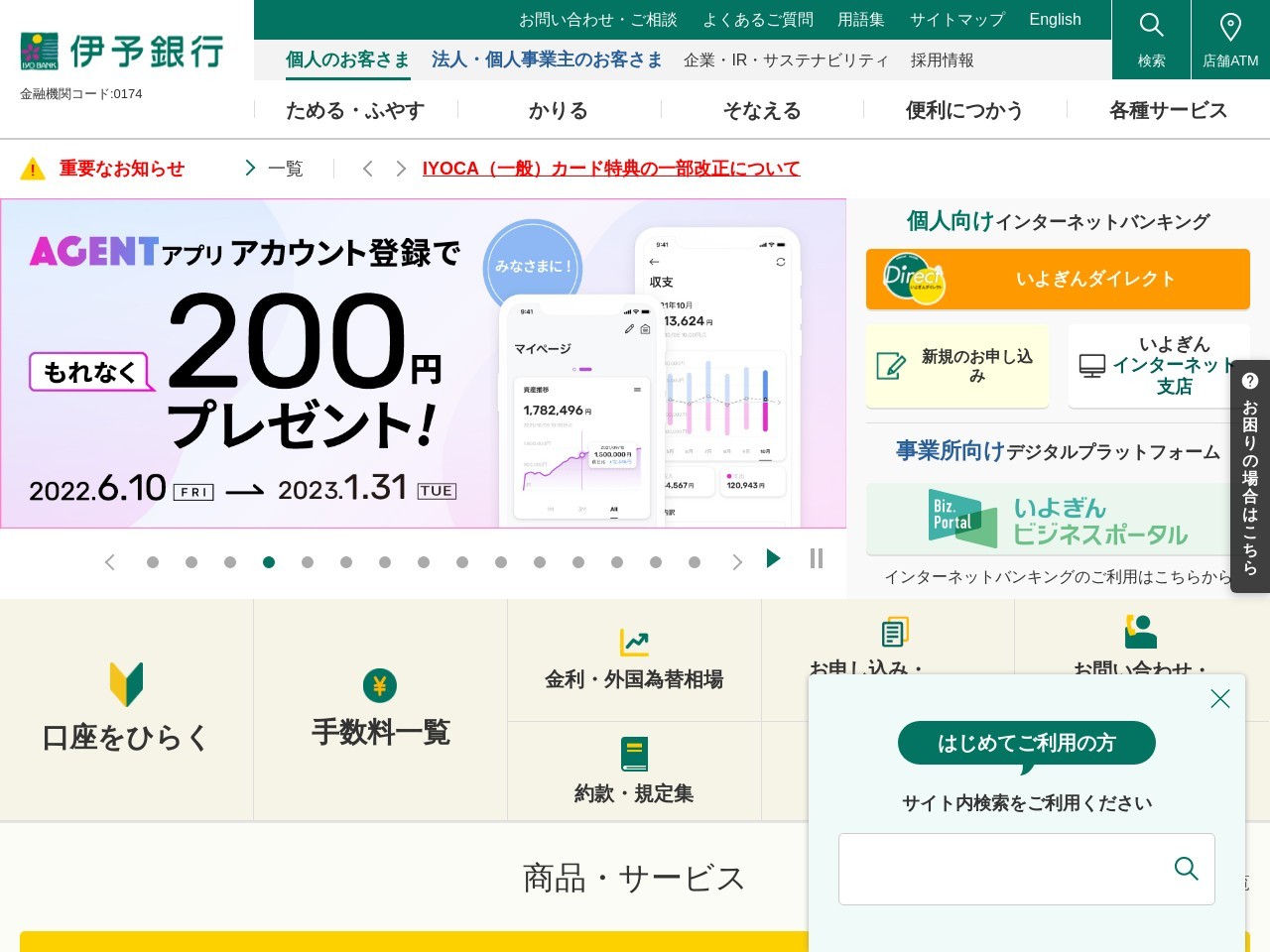The image size is (1270, 952).
Task: Open お問い合わせ・ご相談 link
Action: pos(598,20)
